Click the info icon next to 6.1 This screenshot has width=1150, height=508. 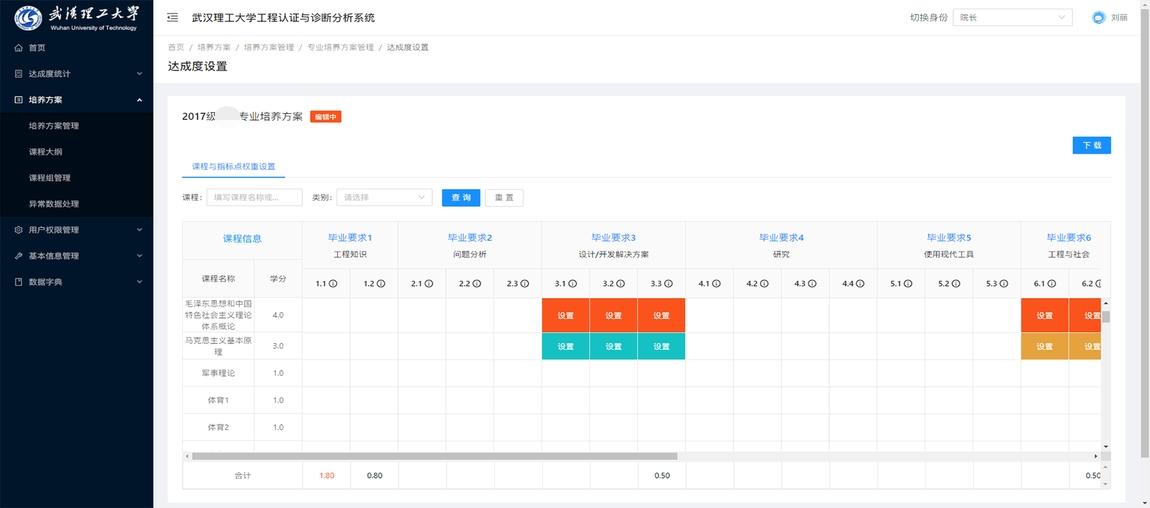tap(1051, 284)
